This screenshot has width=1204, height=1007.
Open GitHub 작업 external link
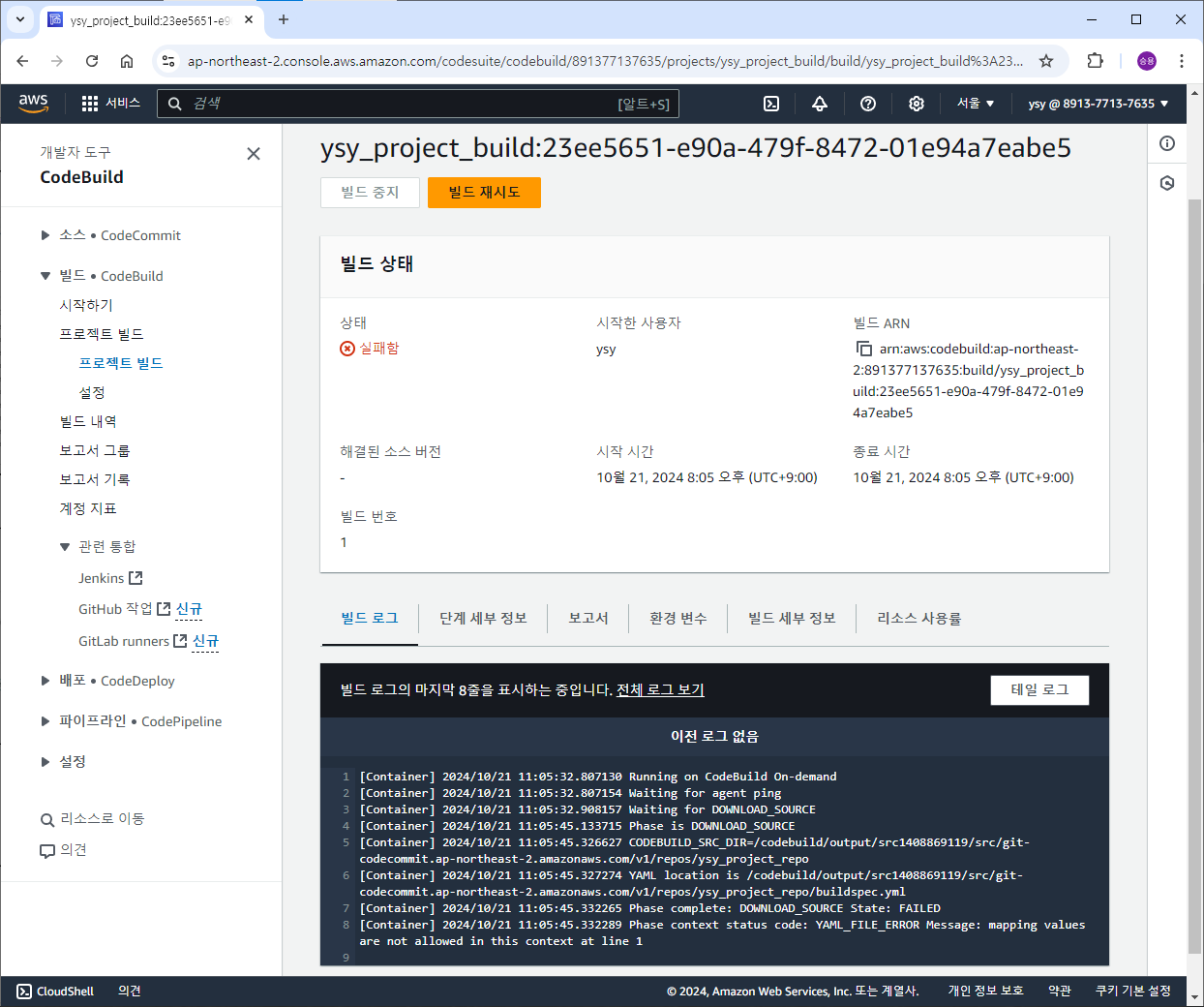pos(124,609)
